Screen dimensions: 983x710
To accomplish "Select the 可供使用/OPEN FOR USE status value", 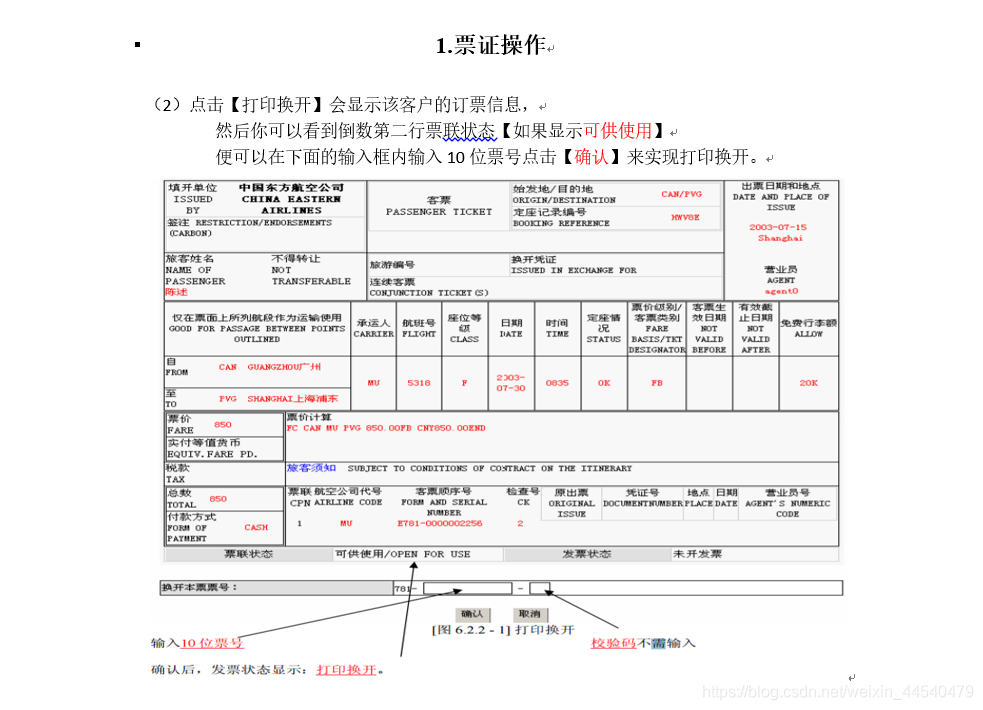I will coord(402,554).
